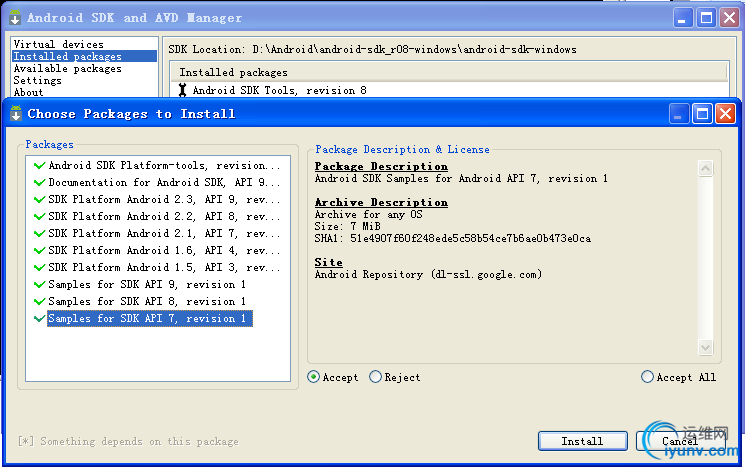
Task: Click checkmark icon of SDK Platform Android 2.2
Action: click(x=39, y=217)
